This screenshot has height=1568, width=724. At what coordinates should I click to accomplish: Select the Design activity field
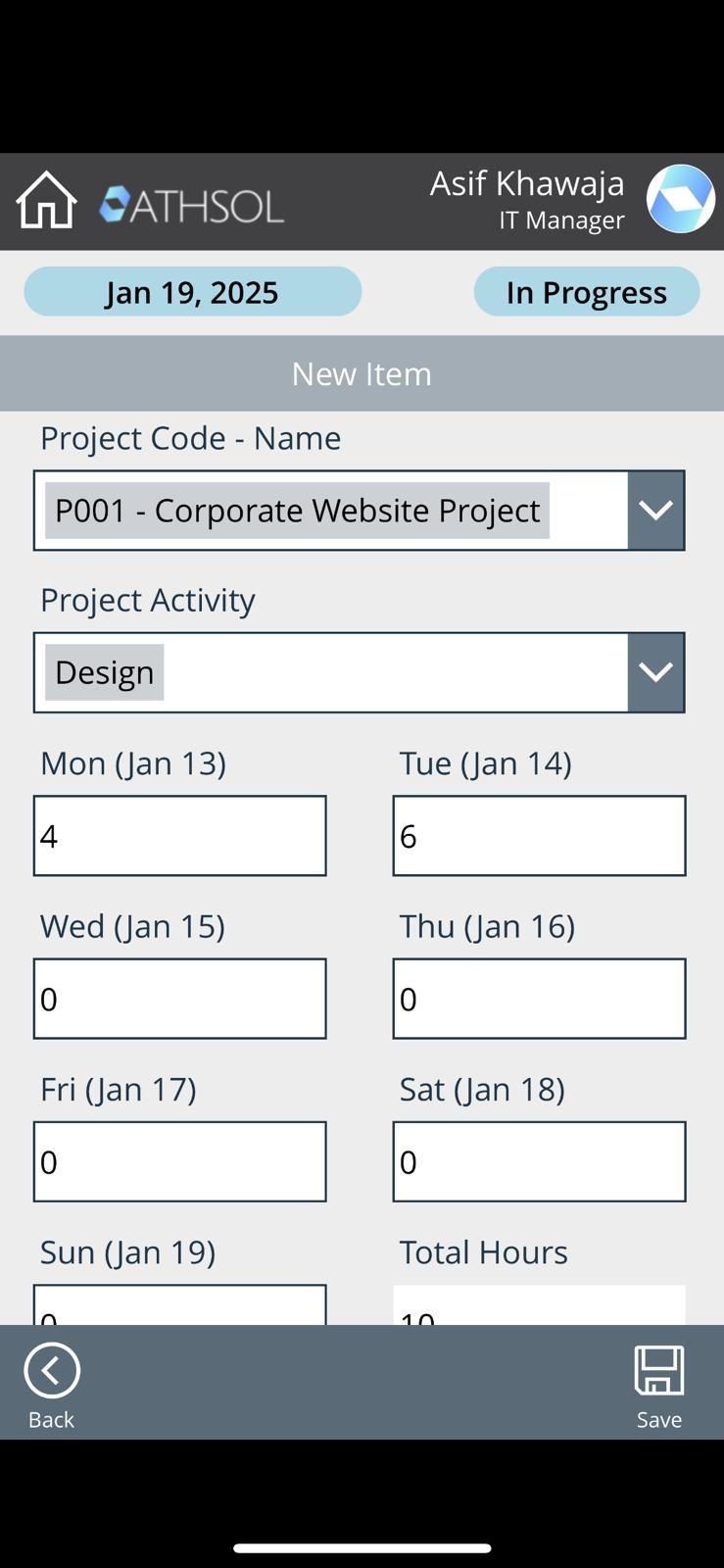(x=330, y=672)
